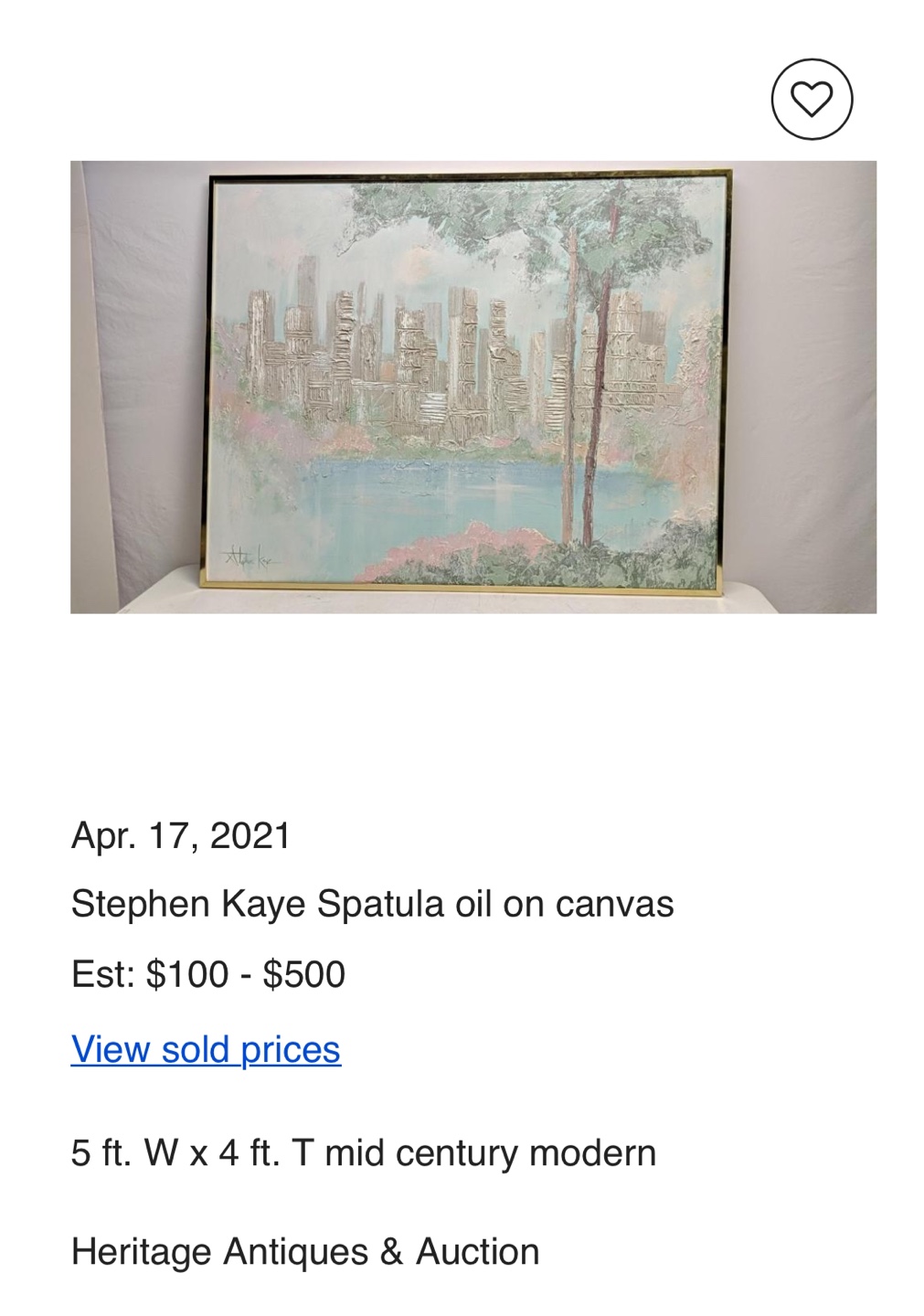This screenshot has width=924, height=1316.
Task: Open the Stephen Kaye Spatula lot title
Action: (x=372, y=904)
